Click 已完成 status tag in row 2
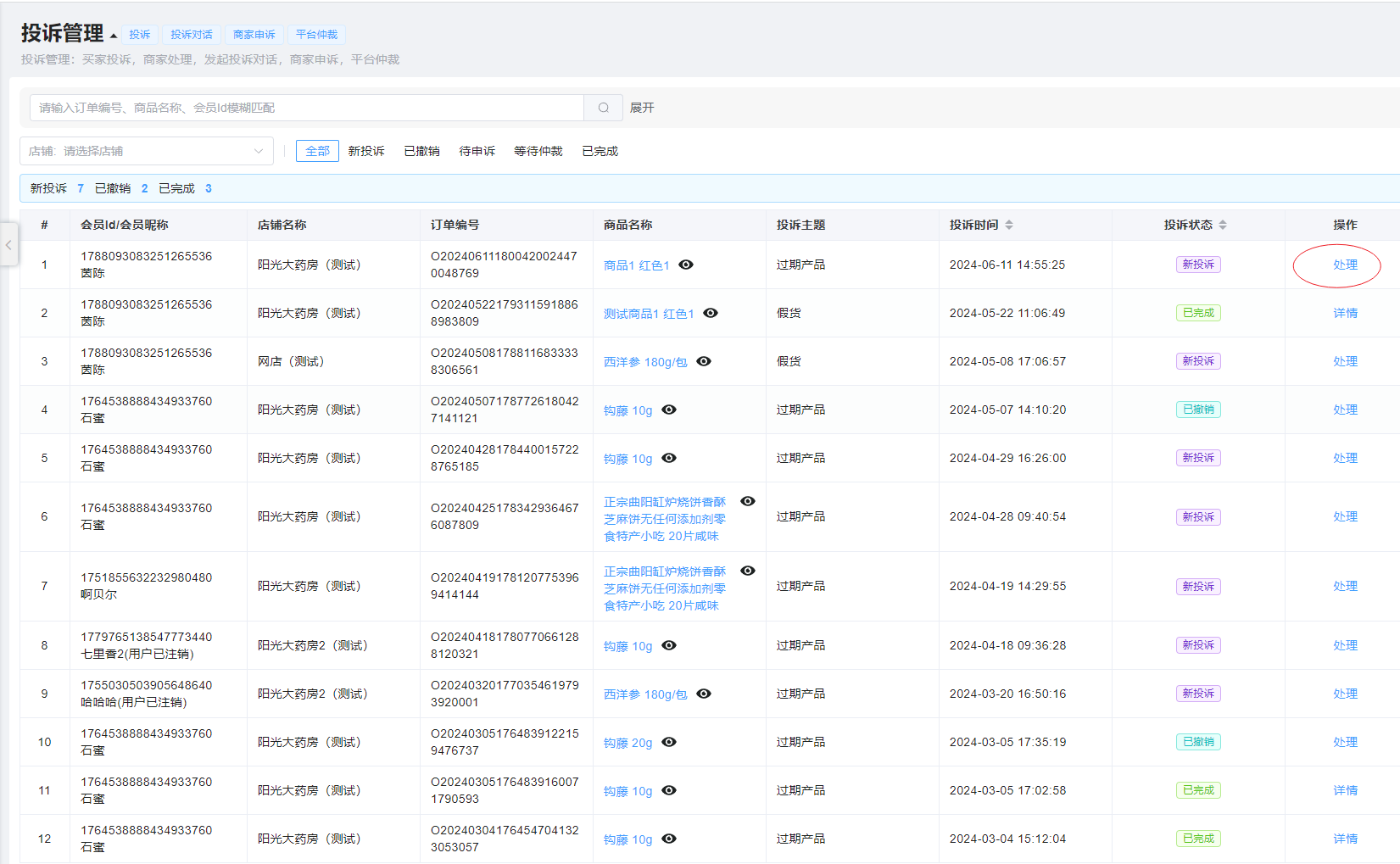 click(1198, 313)
